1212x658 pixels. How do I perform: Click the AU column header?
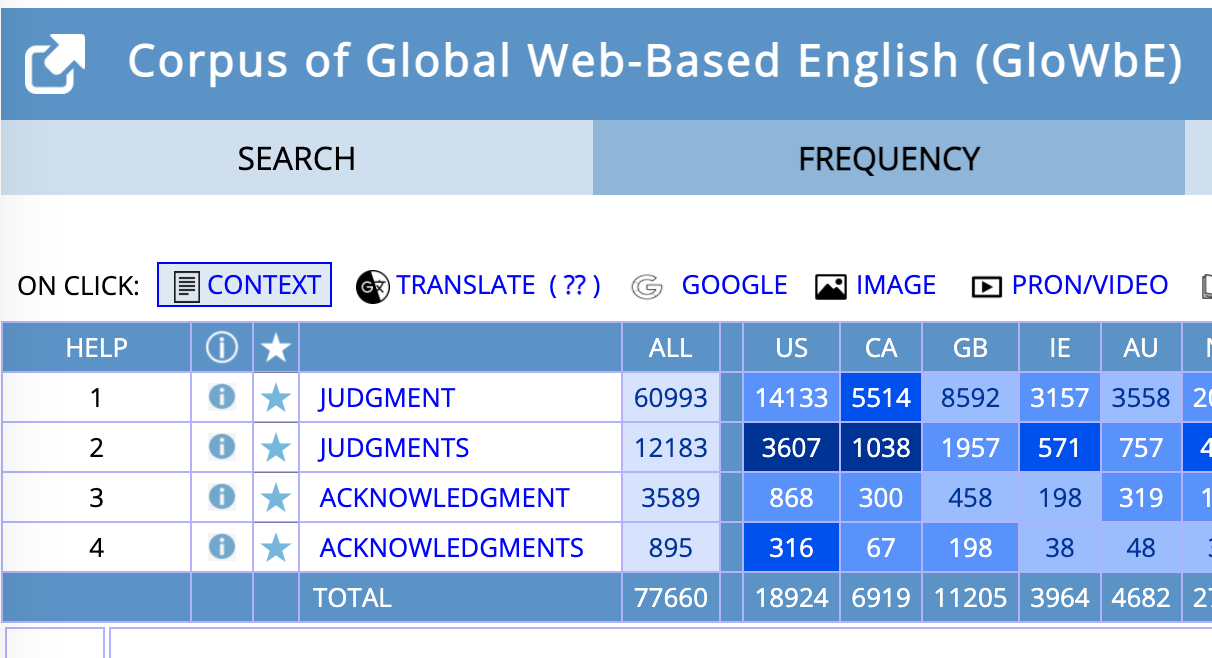point(1141,347)
